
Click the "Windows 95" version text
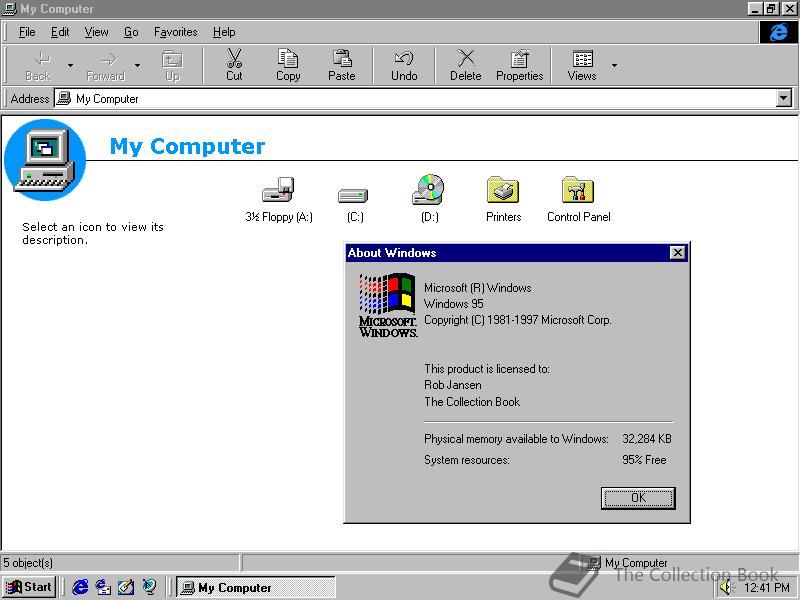[454, 304]
